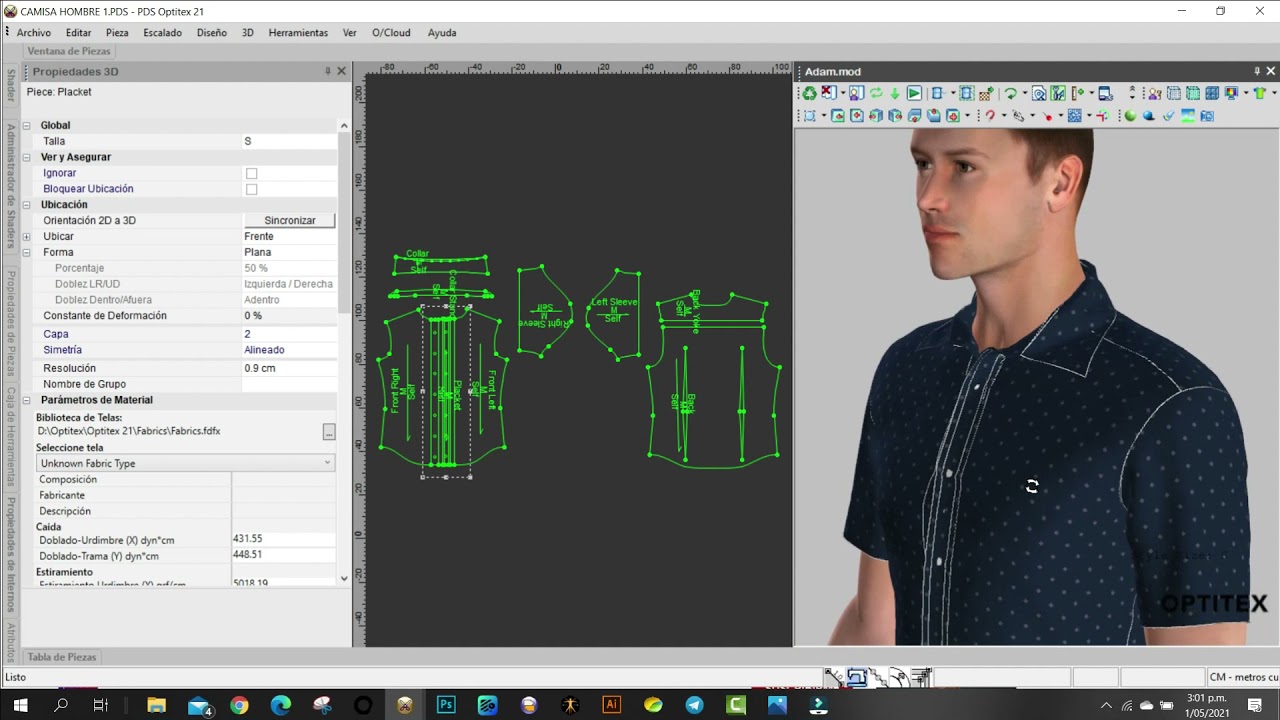Pin the Adam.mod 3D window
This screenshot has width=1280, height=720.
[1257, 71]
